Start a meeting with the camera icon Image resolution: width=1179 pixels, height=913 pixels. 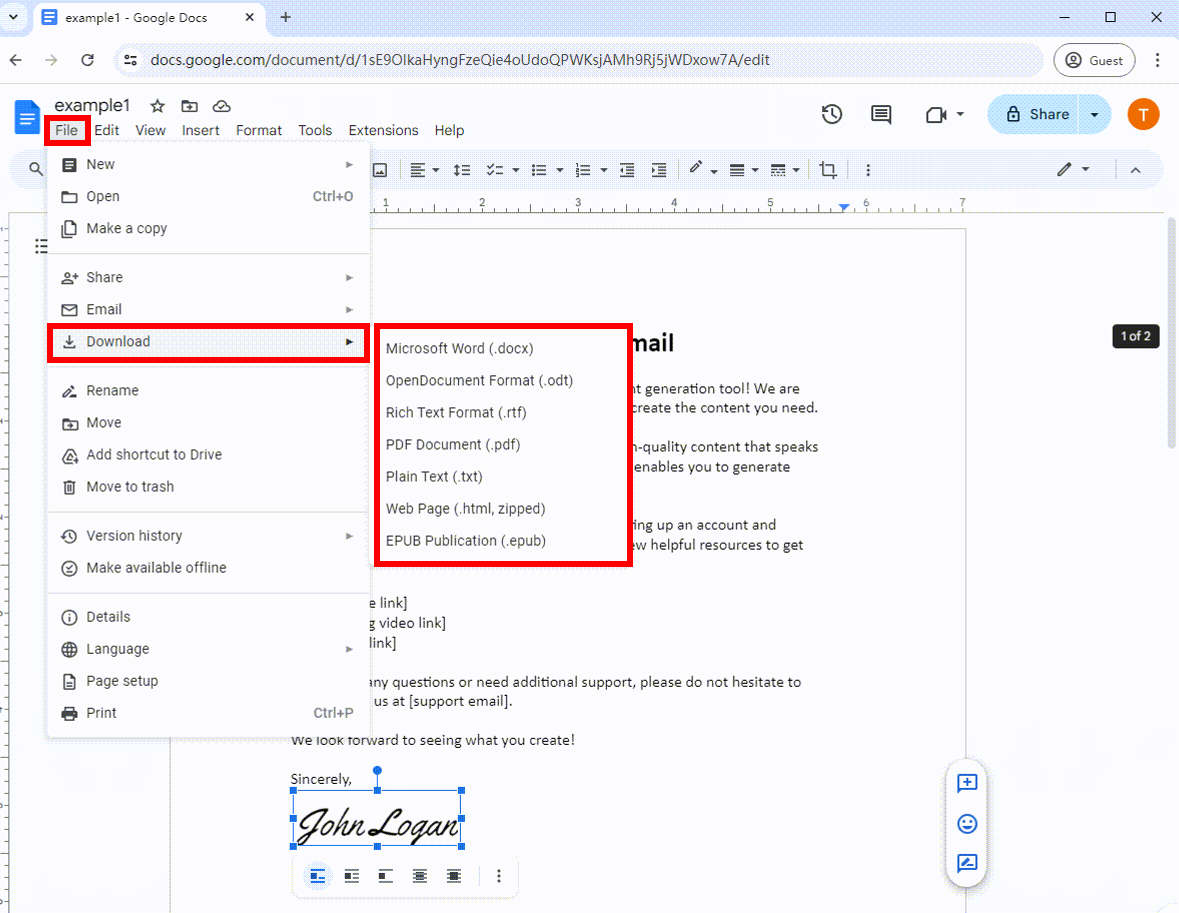[936, 114]
